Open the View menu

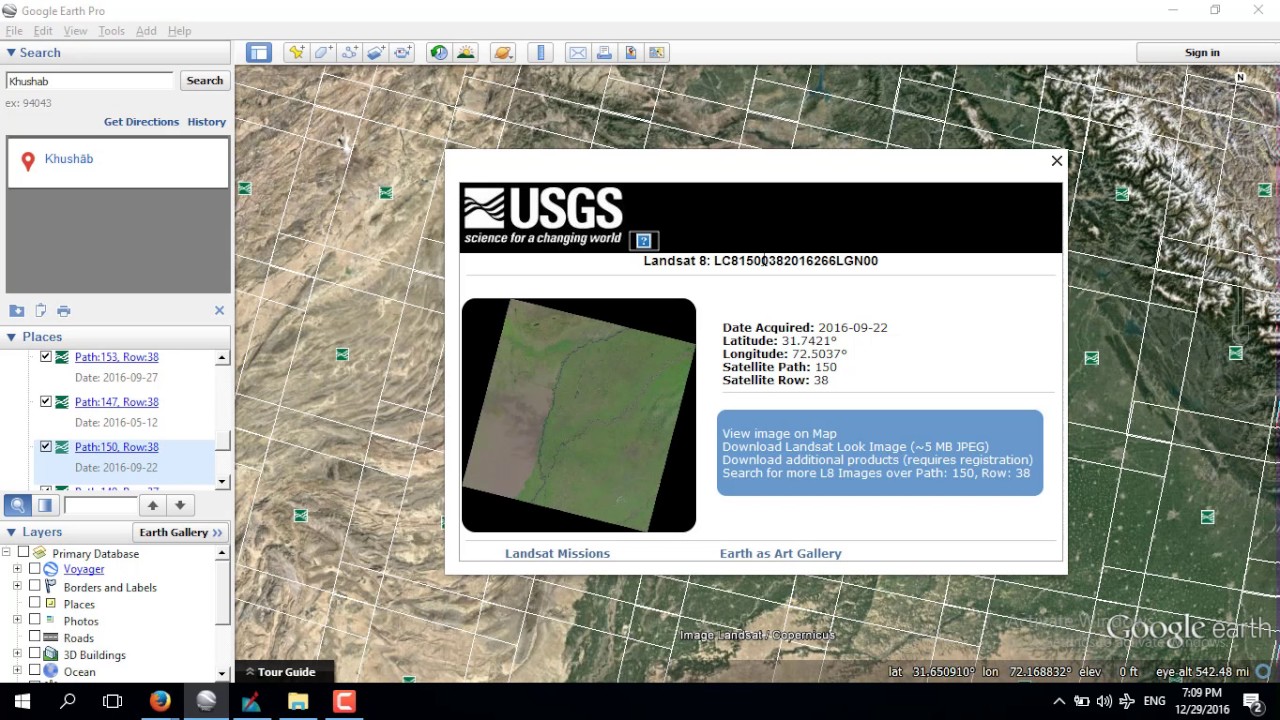75,31
